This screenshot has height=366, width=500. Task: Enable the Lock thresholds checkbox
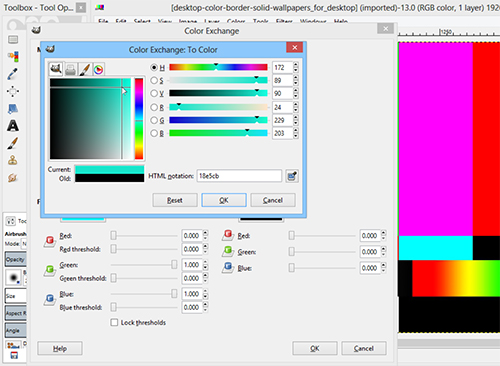point(114,322)
